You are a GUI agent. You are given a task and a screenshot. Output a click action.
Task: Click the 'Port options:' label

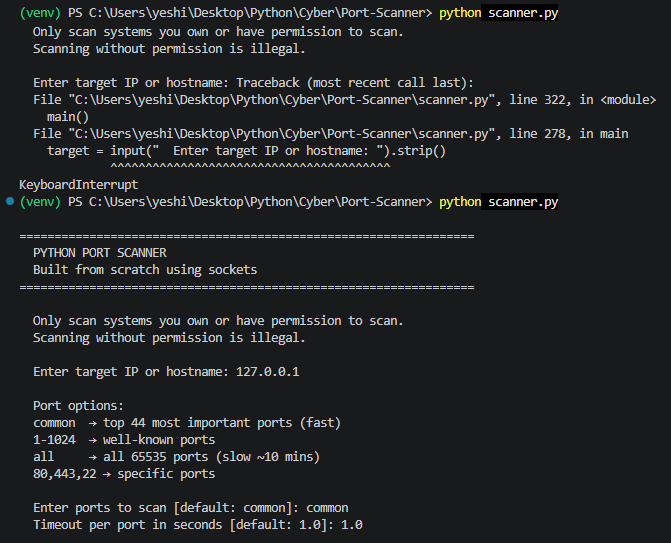click(78, 406)
